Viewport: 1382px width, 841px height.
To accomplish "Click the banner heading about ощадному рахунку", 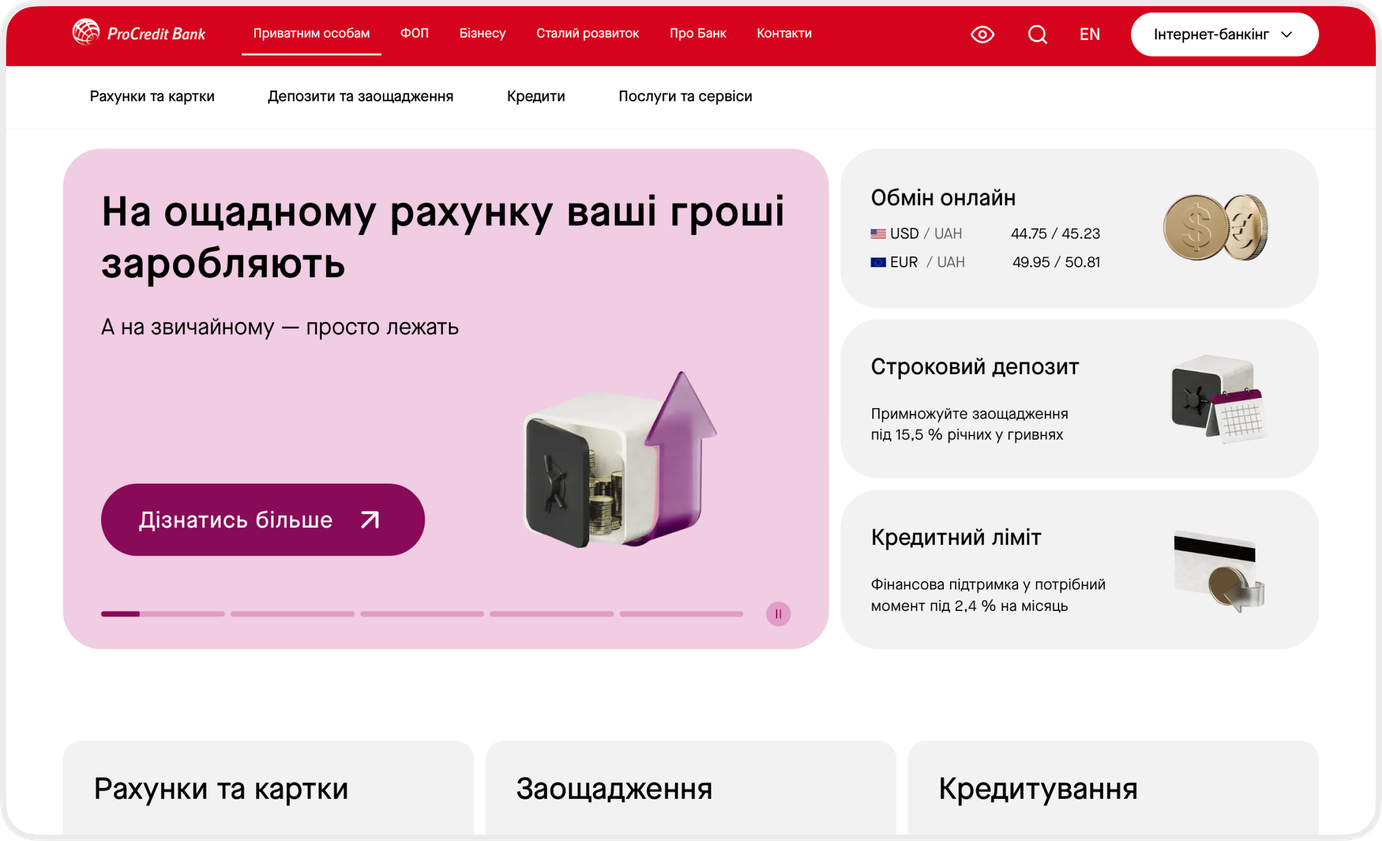I will click(443, 238).
